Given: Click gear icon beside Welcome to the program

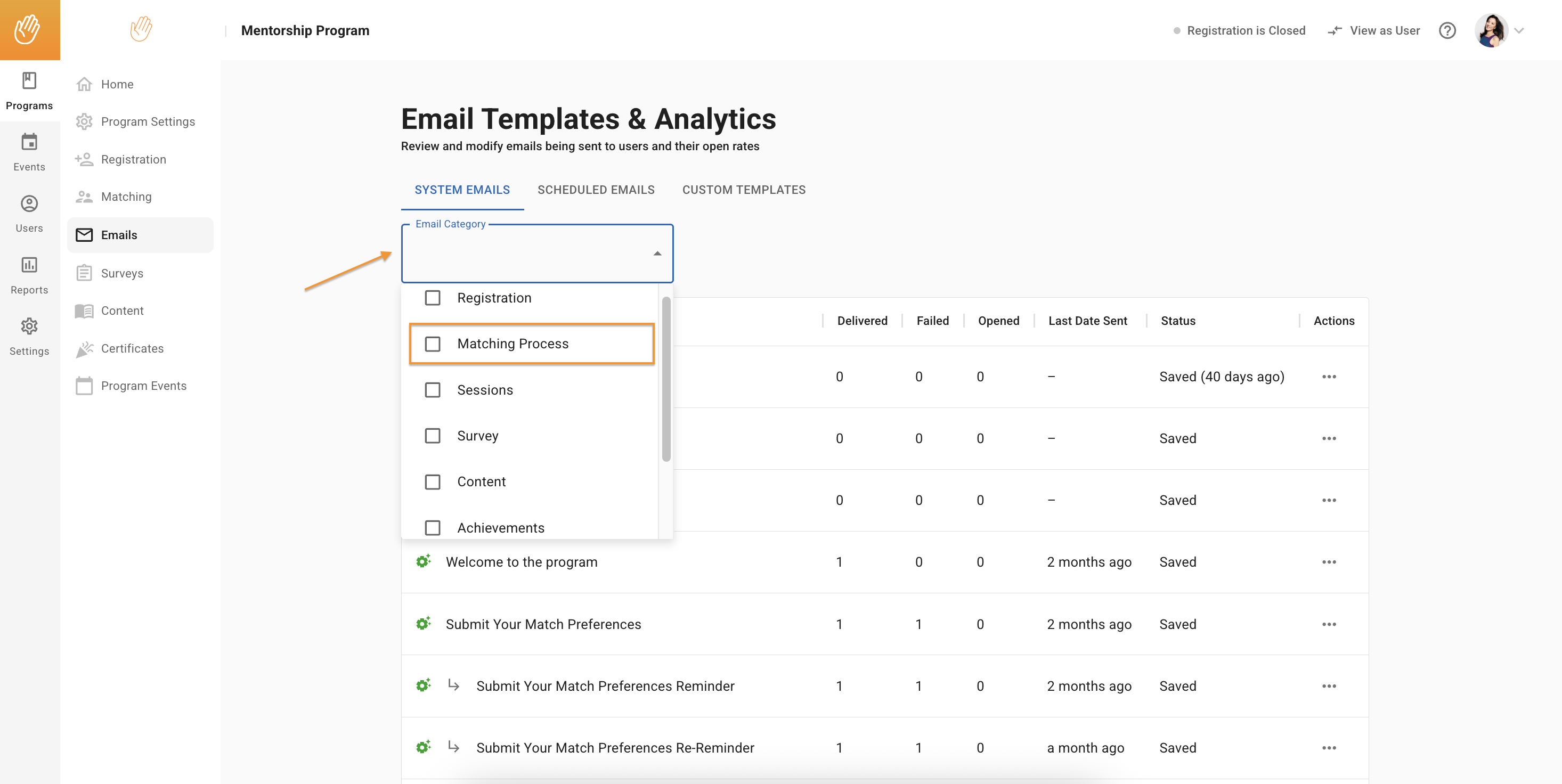Looking at the screenshot, I should 423,561.
